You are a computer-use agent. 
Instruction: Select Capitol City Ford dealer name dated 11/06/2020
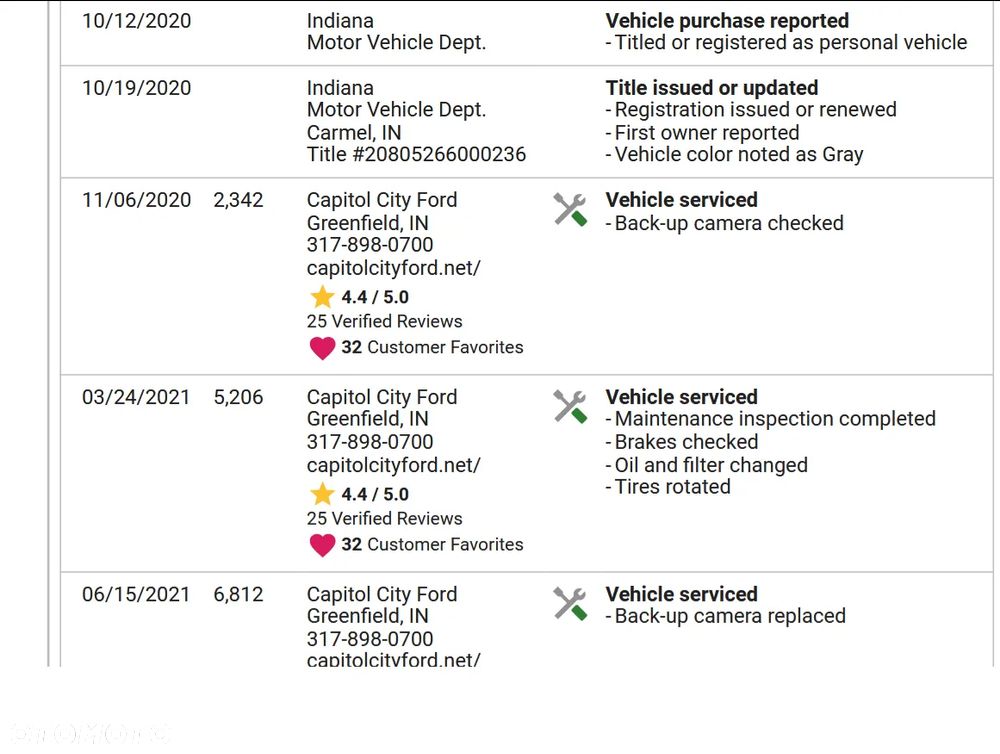point(381,200)
